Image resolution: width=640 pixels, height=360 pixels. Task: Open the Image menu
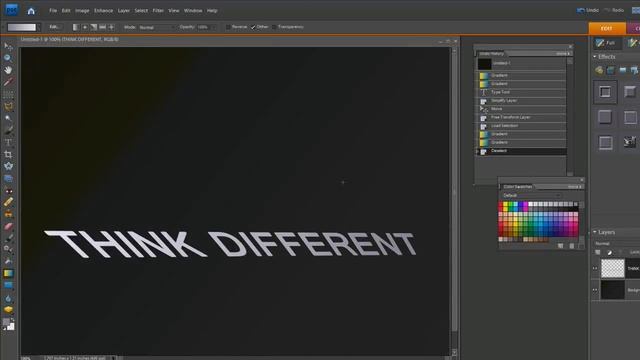pos(82,11)
